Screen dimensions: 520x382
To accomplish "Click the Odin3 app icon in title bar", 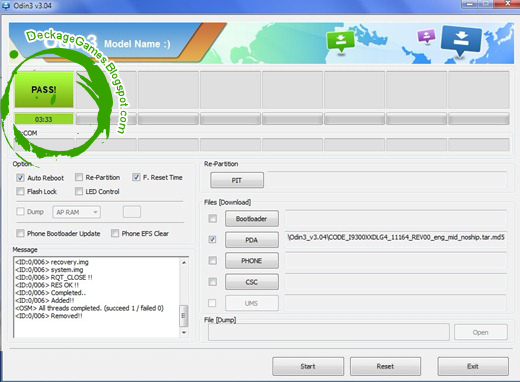I will coord(6,5).
